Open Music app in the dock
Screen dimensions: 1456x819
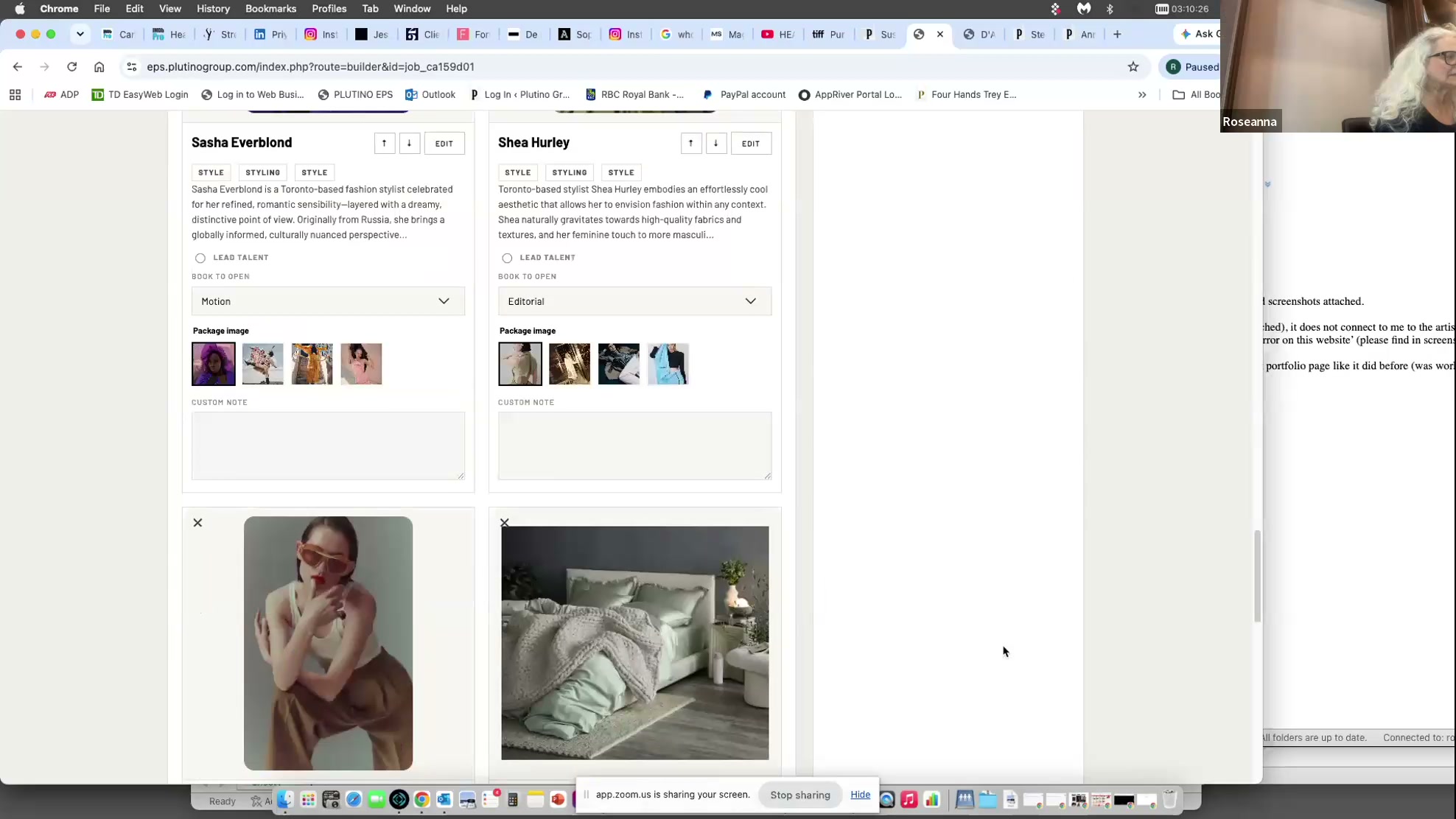[x=909, y=799]
